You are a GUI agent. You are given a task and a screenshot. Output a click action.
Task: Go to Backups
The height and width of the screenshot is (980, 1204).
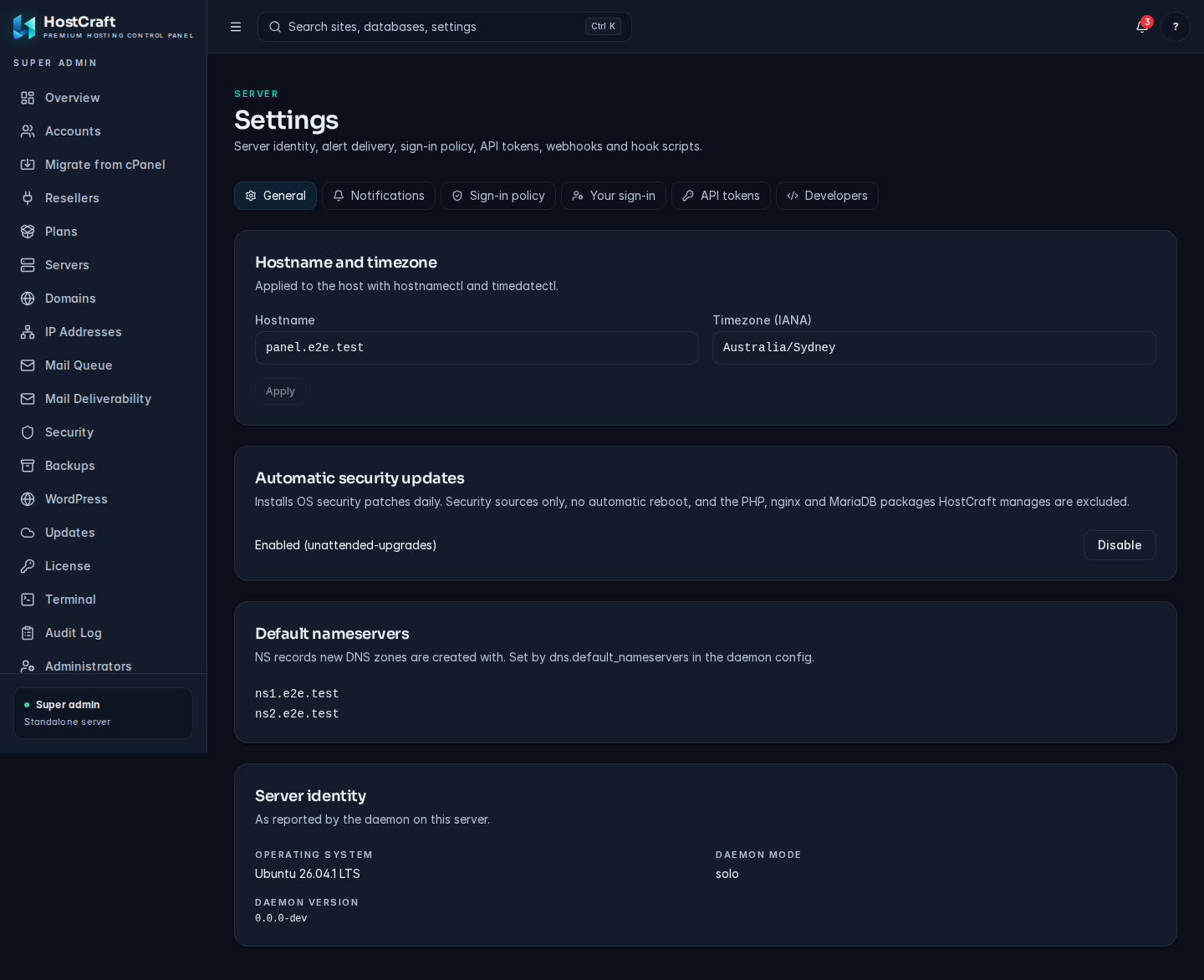tap(104, 466)
